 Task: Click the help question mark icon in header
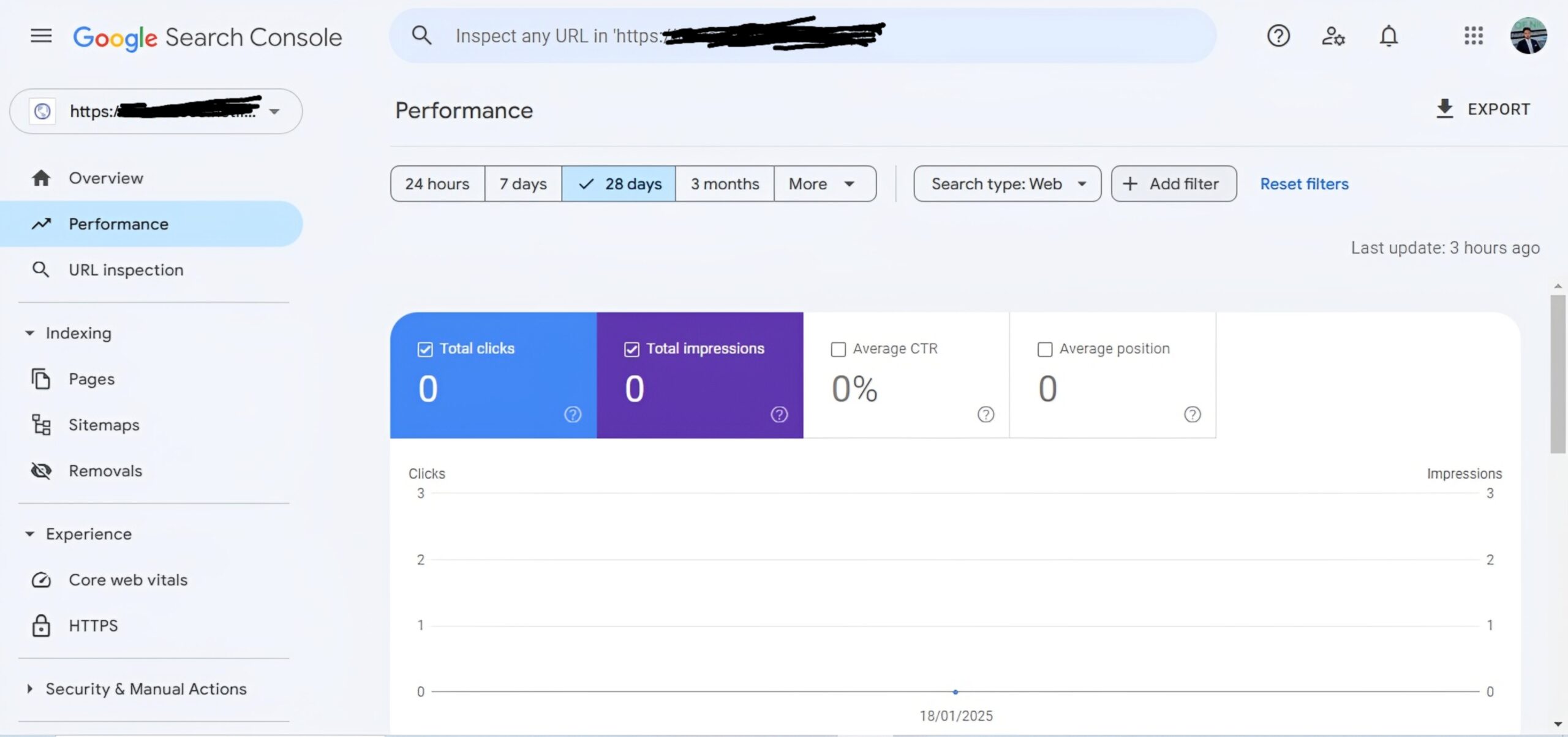1278,36
